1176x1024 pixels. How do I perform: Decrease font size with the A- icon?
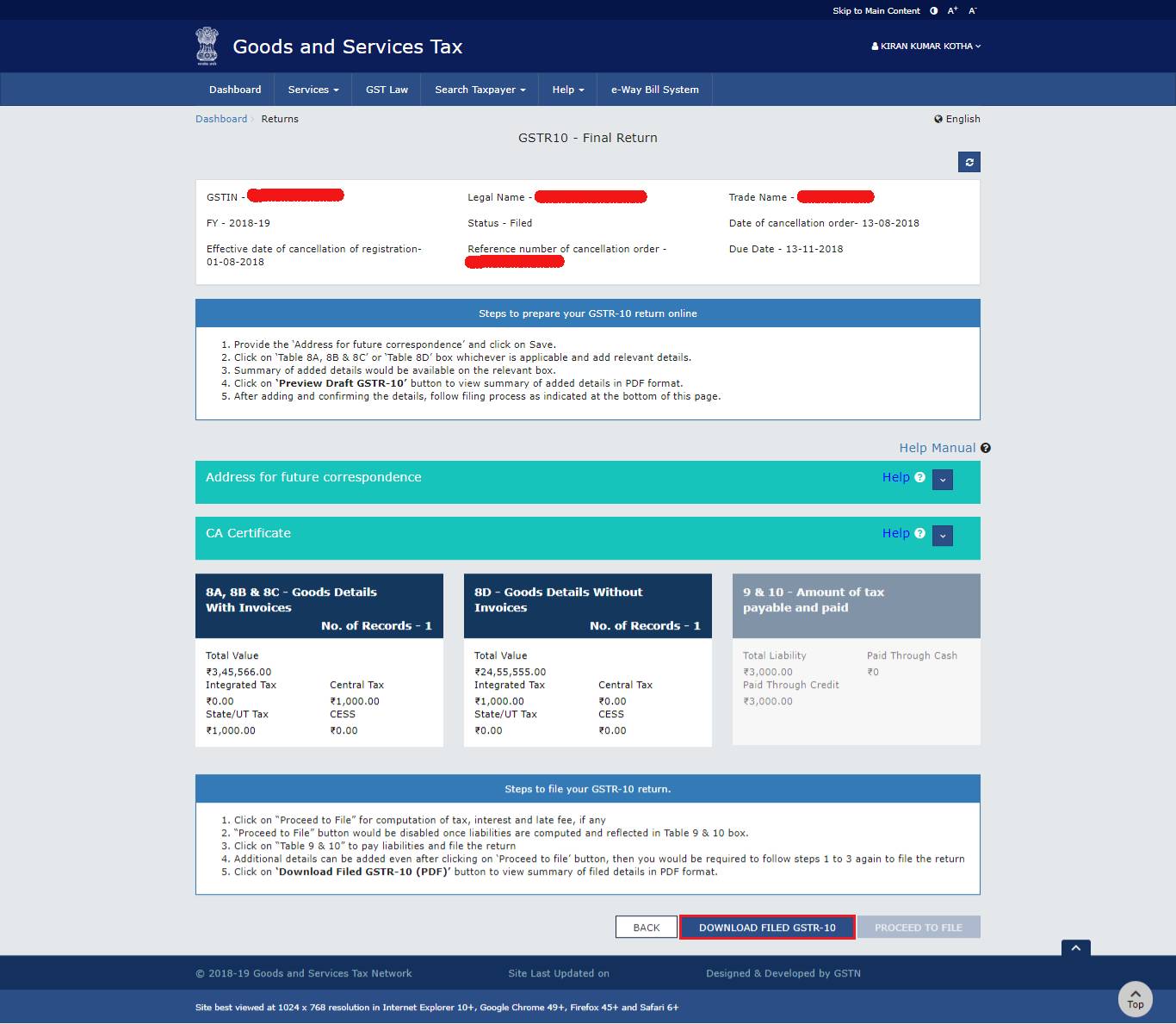coord(971,10)
